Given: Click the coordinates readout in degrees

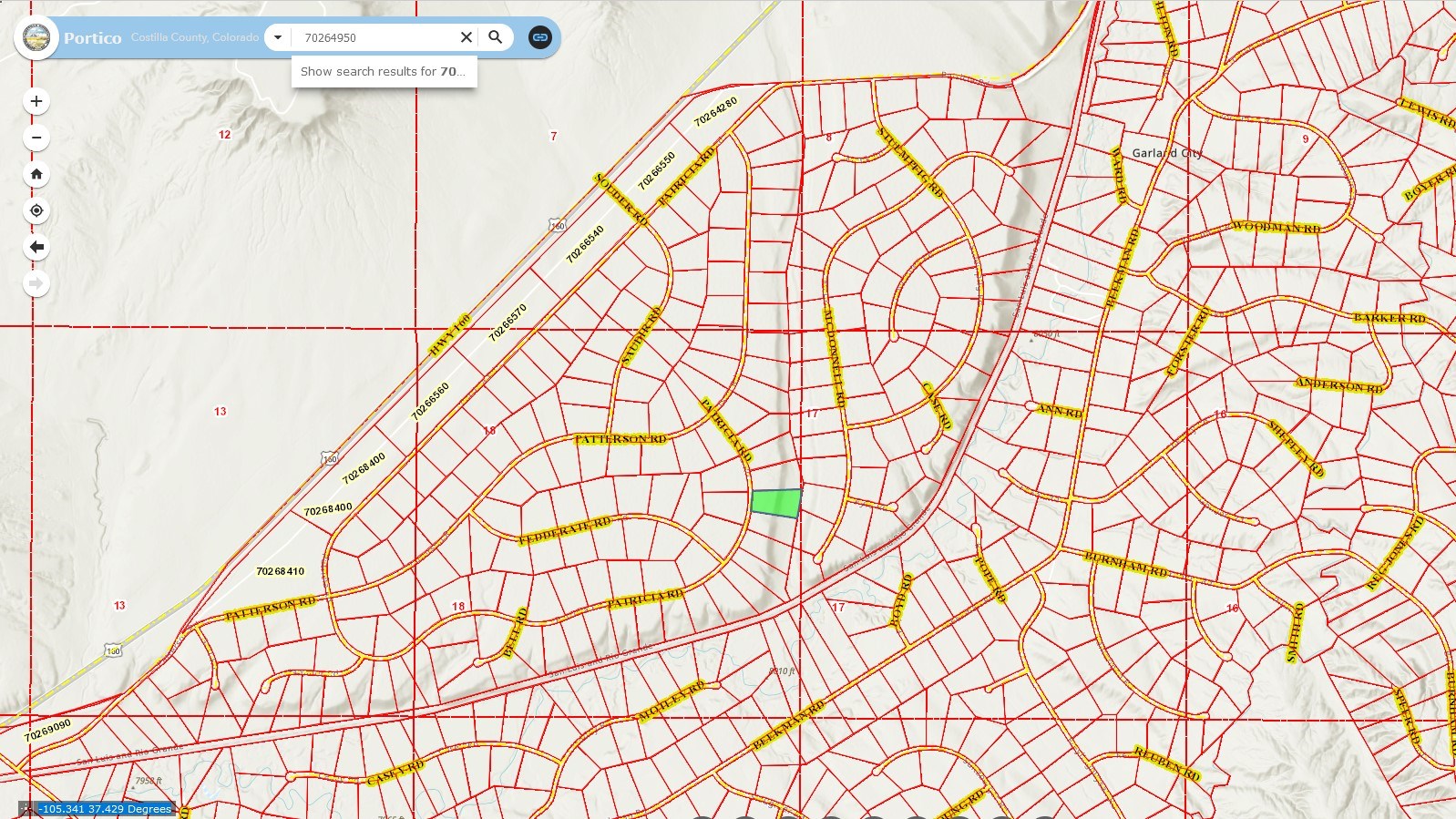Looking at the screenshot, I should (105, 809).
